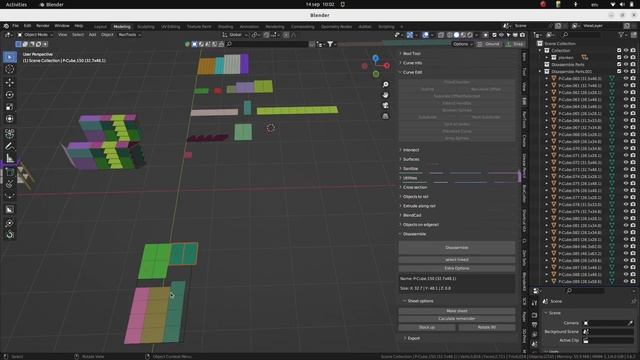
Task: Click the search magnifier in viewport header
Action: pos(229,44)
